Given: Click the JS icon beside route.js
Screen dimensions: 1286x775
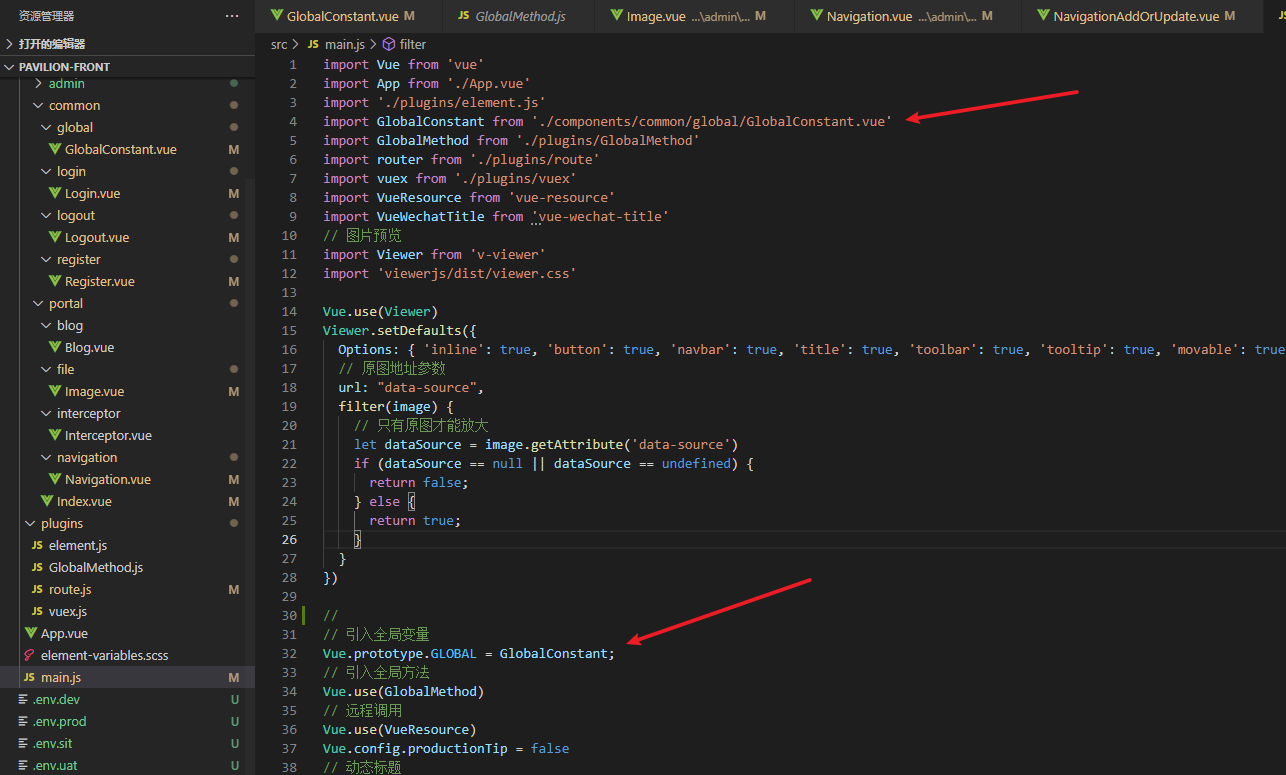Looking at the screenshot, I should click(x=37, y=589).
